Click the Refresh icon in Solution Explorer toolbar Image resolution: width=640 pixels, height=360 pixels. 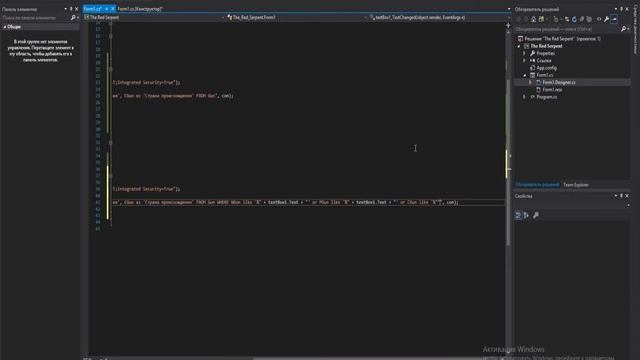tap(574, 19)
